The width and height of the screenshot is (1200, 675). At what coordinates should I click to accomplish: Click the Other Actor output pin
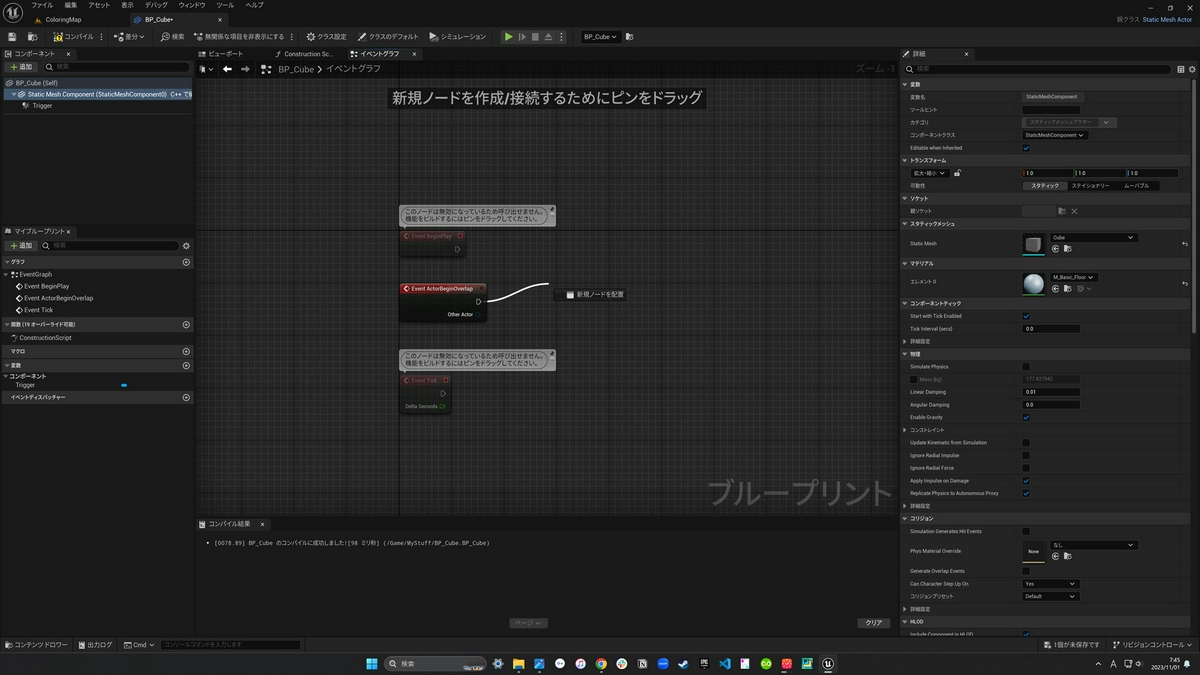[479, 314]
